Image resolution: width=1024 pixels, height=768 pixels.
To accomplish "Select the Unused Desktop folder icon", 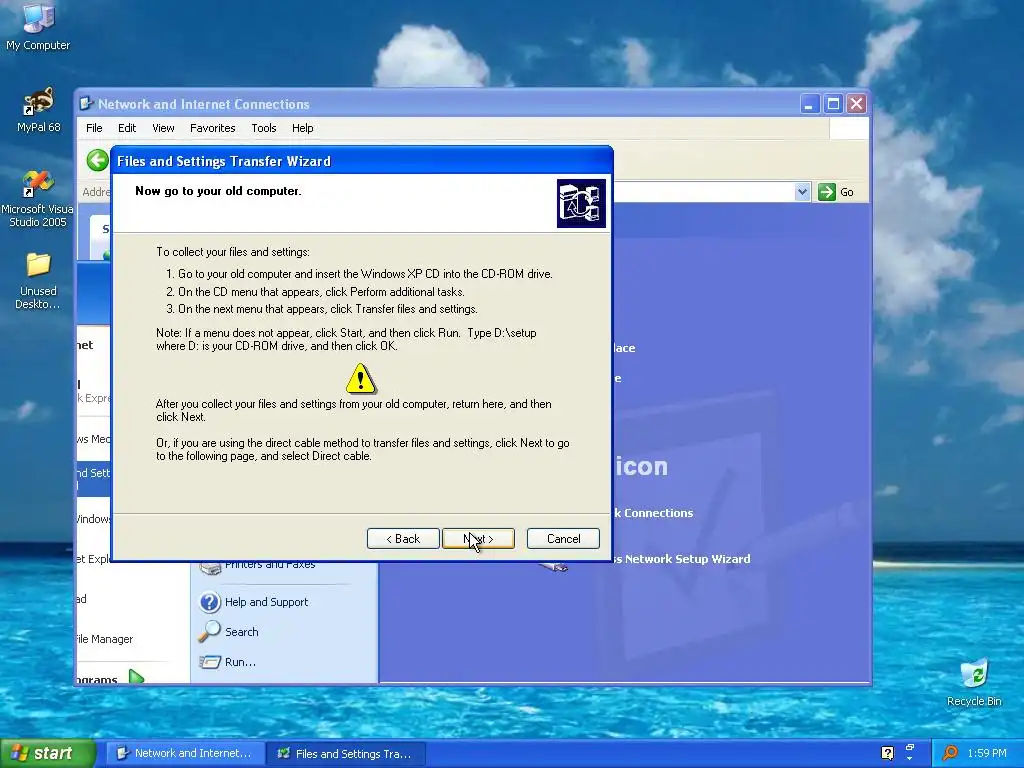I will pos(38,281).
